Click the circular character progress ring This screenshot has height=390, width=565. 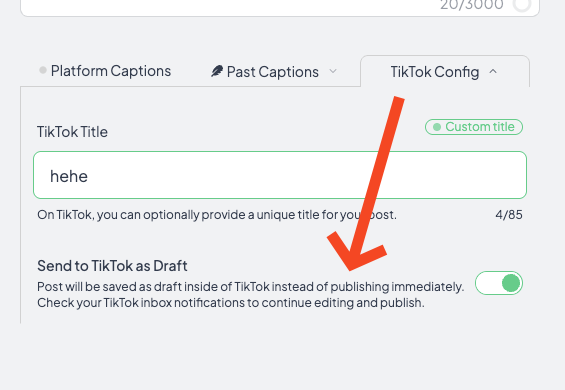(x=522, y=4)
